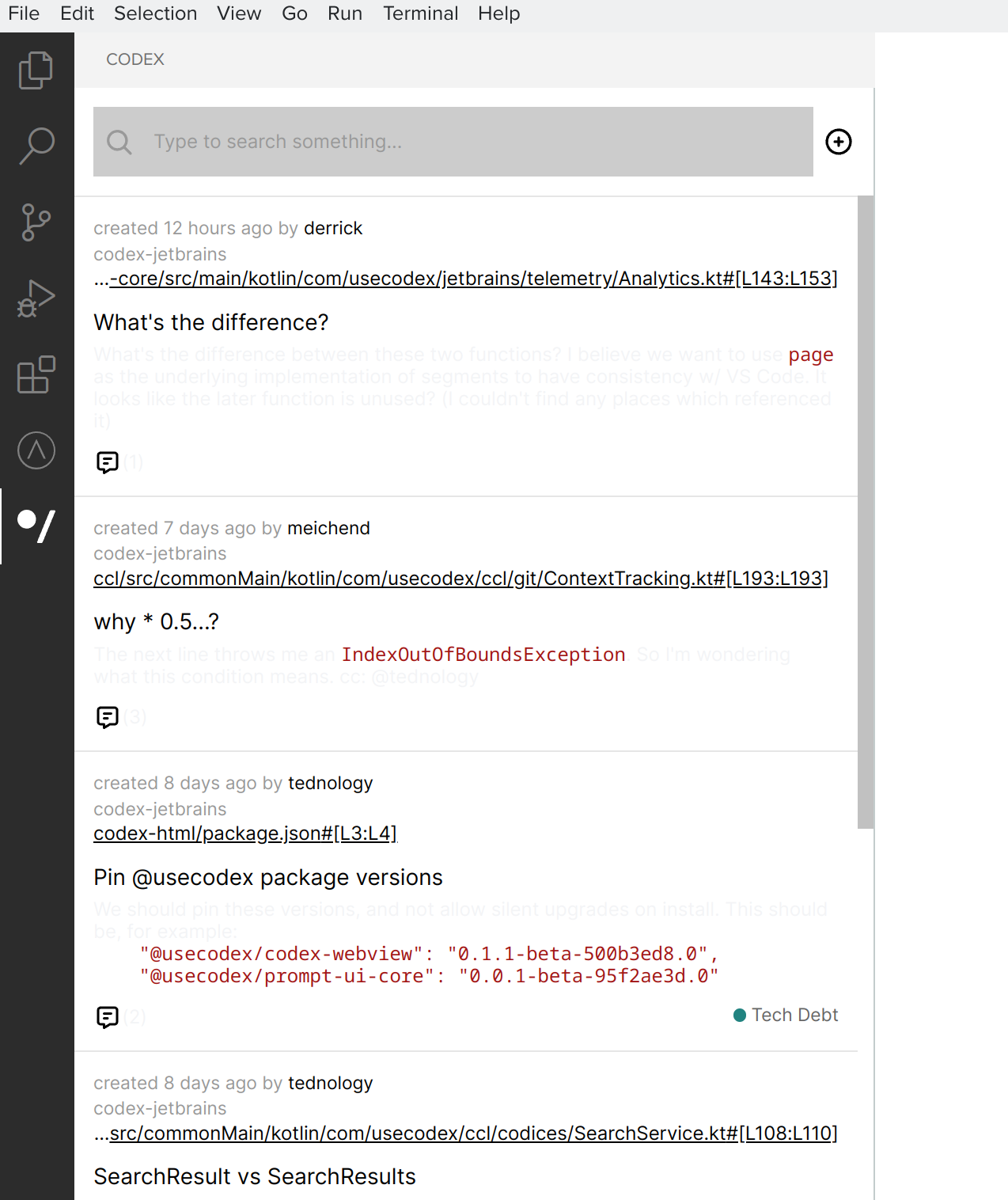Viewport: 1008px width, 1200px height.
Task: Click codex-jetbrains label under derrick entry
Action: (160, 254)
